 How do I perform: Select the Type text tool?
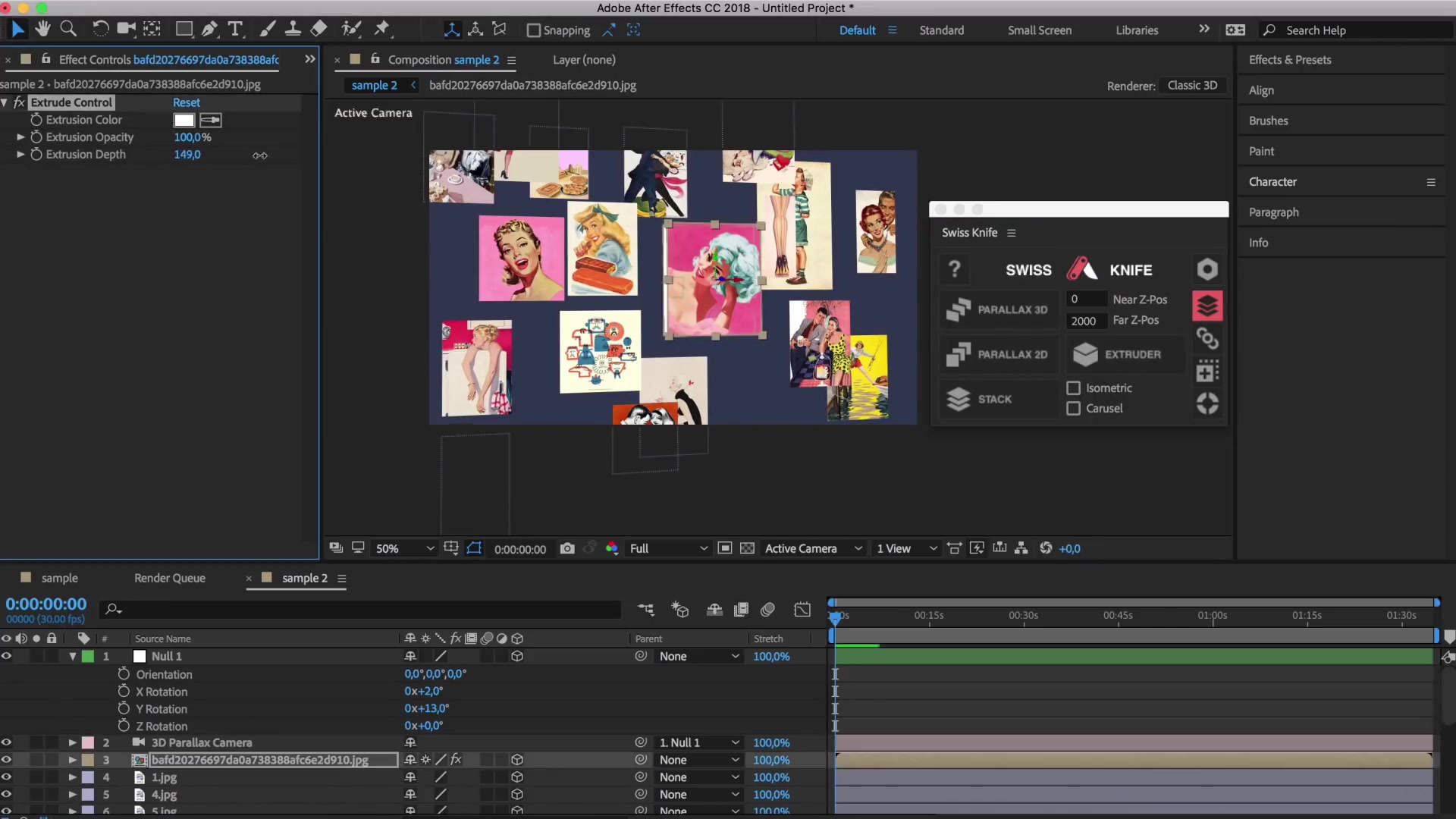click(x=235, y=29)
